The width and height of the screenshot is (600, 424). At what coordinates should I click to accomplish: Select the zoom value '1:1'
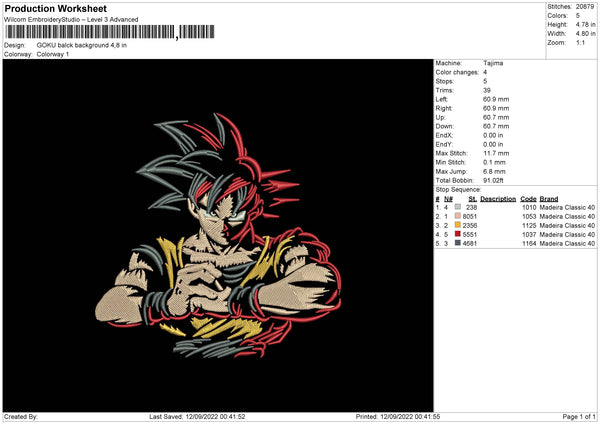click(580, 42)
